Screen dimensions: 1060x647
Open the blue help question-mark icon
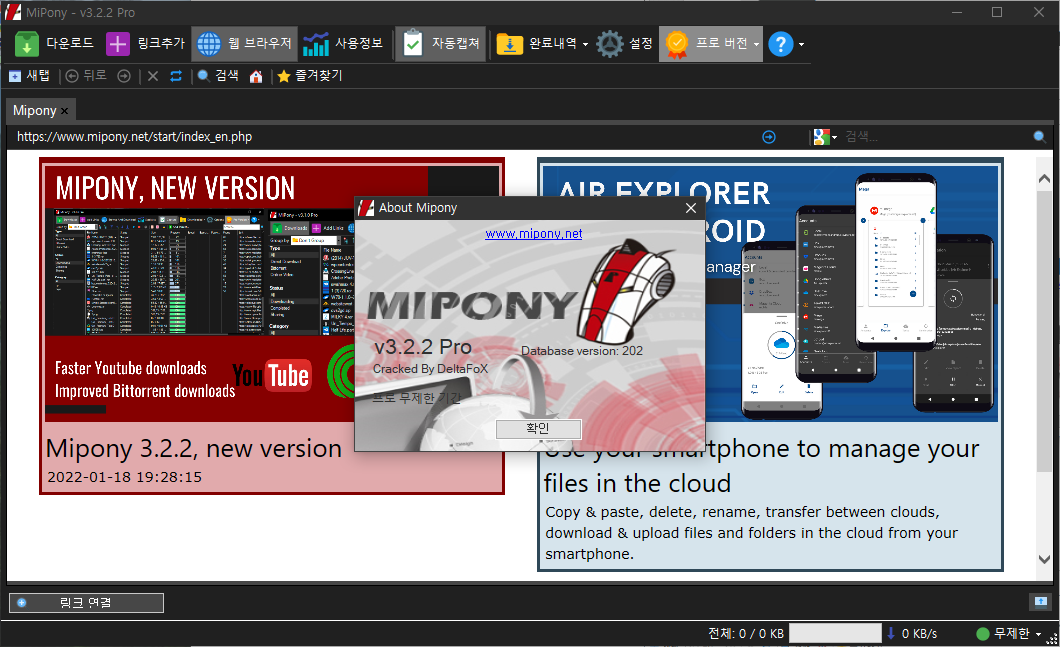pyautogui.click(x=780, y=44)
